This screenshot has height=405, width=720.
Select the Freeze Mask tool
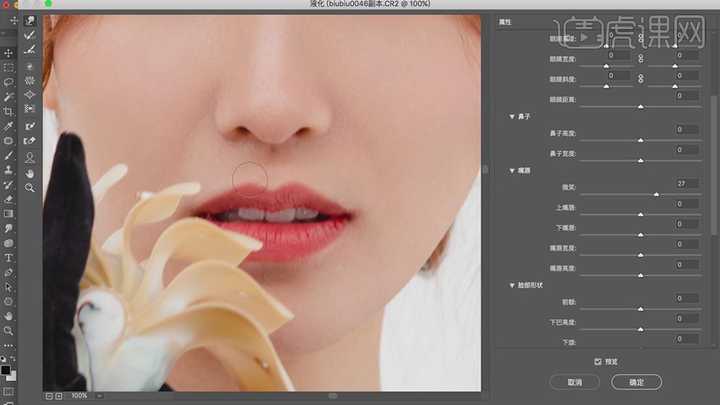coord(30,126)
